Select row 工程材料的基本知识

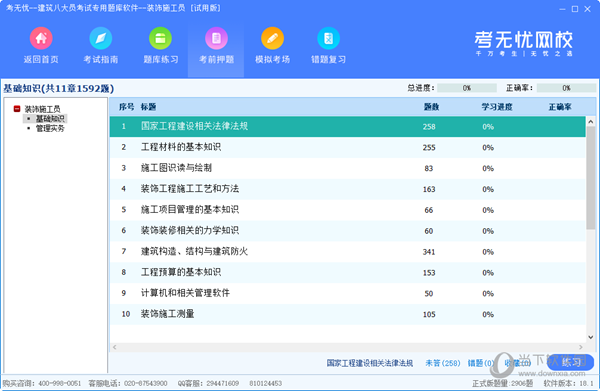(x=347, y=147)
